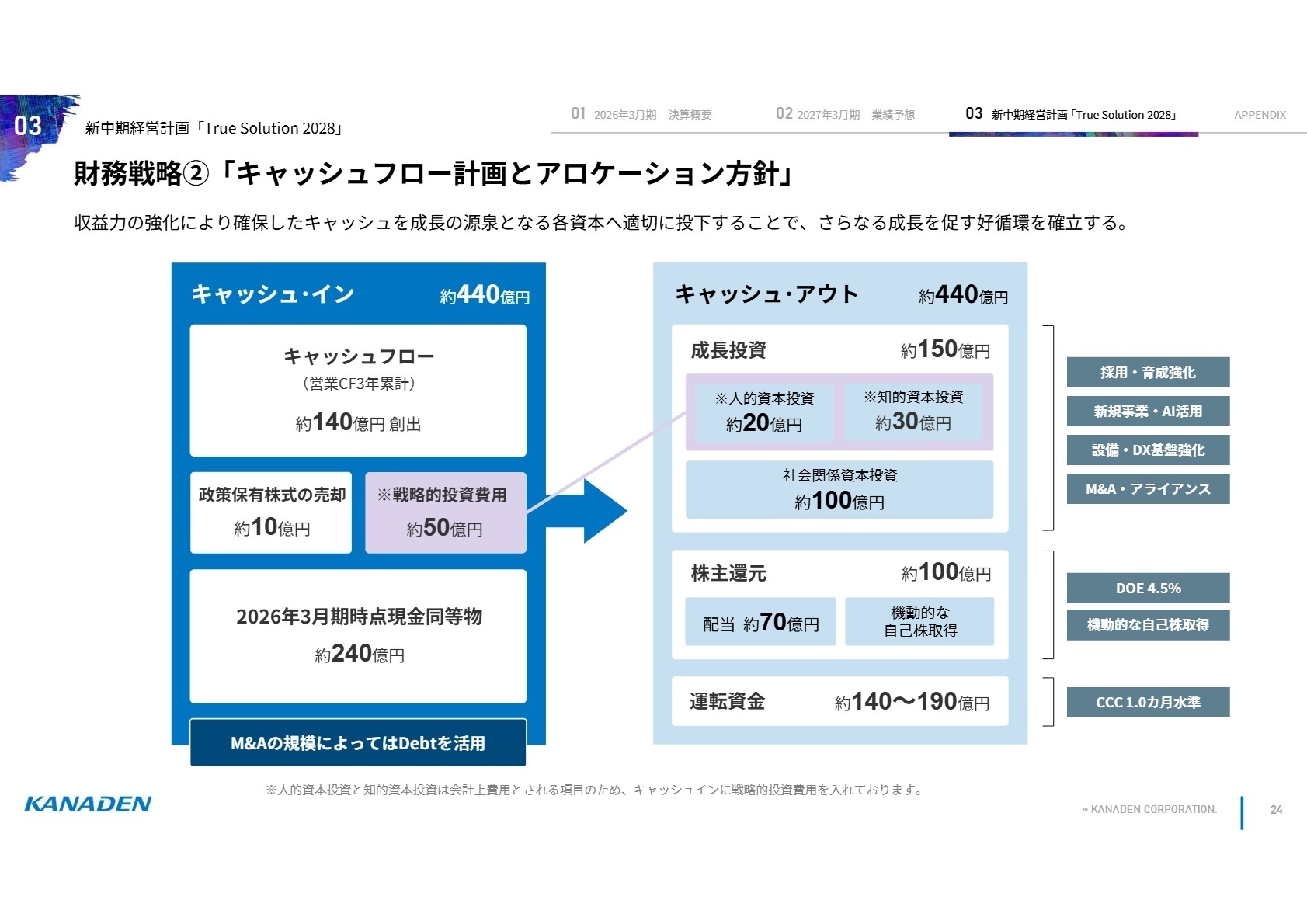Click the 03 section number badge
1307x924 pixels.
(x=28, y=125)
